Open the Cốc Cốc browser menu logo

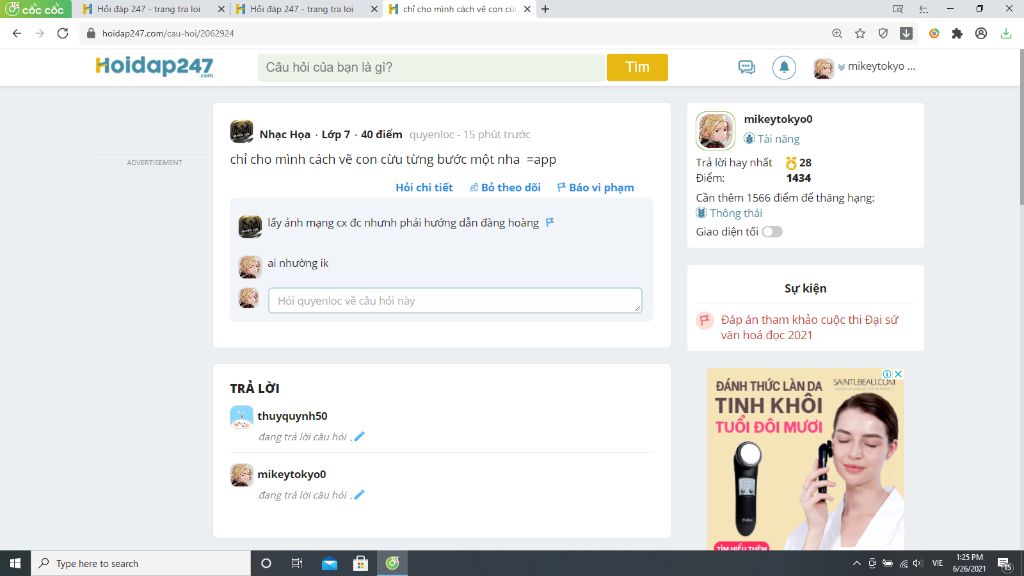point(35,9)
